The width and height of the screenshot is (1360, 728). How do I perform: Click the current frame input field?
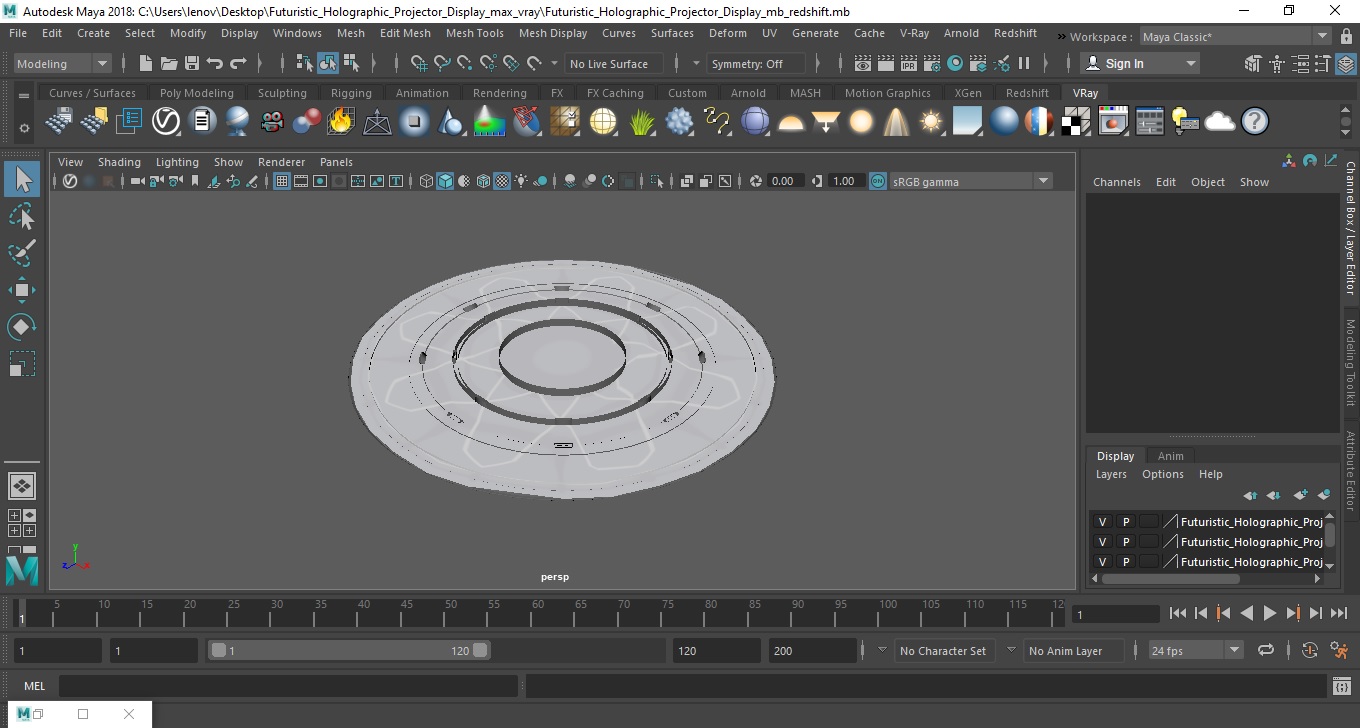(1115, 614)
